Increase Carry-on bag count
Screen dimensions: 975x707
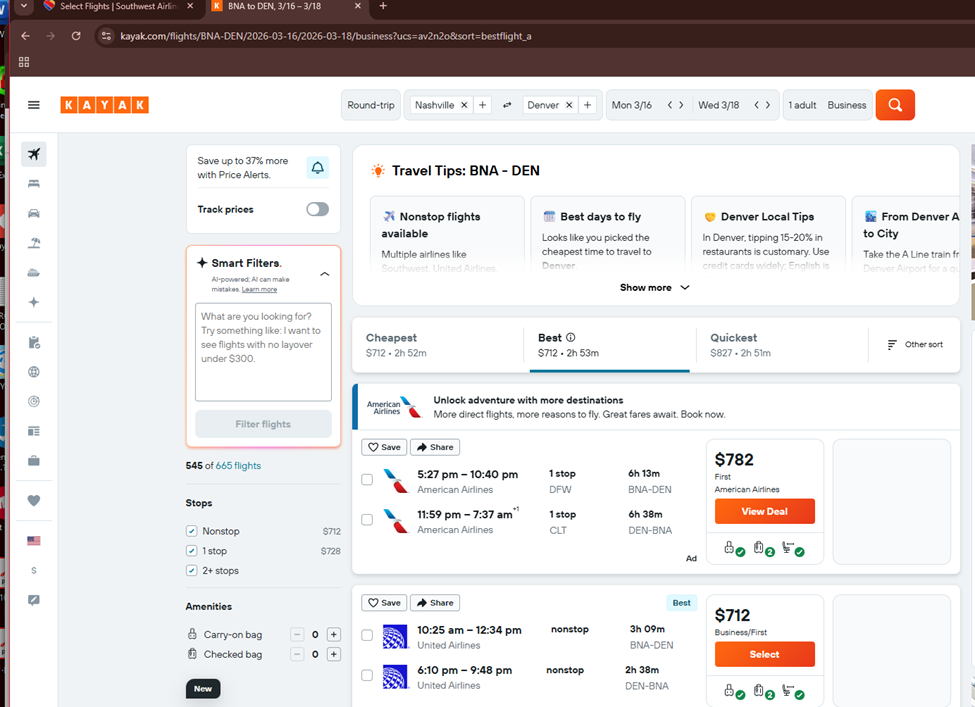(x=334, y=635)
